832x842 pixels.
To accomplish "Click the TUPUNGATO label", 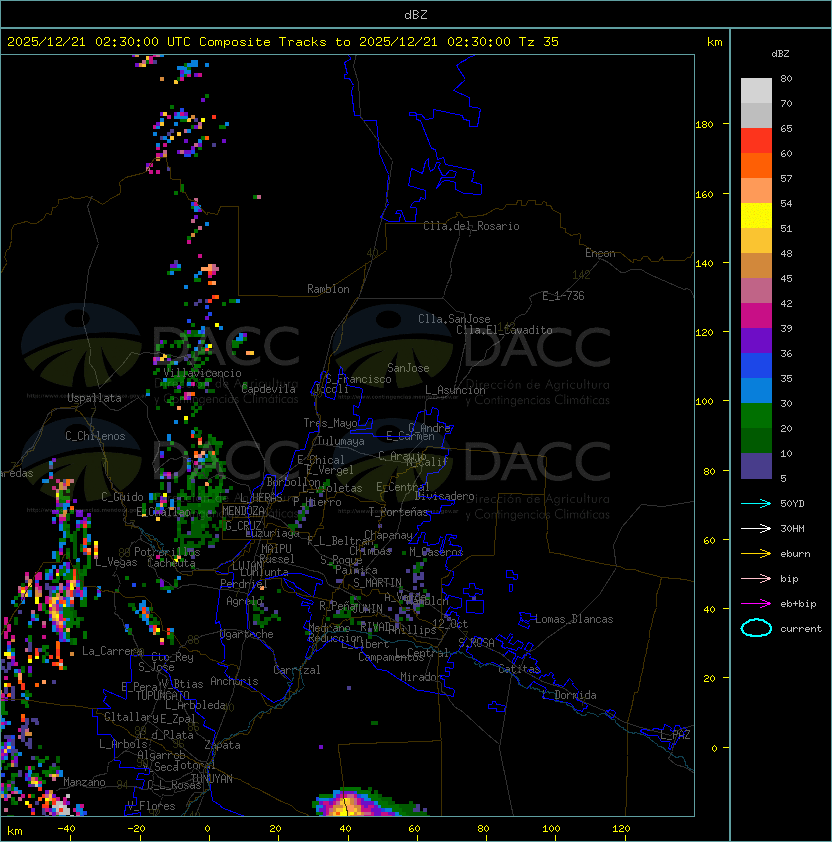I will [x=162, y=695].
